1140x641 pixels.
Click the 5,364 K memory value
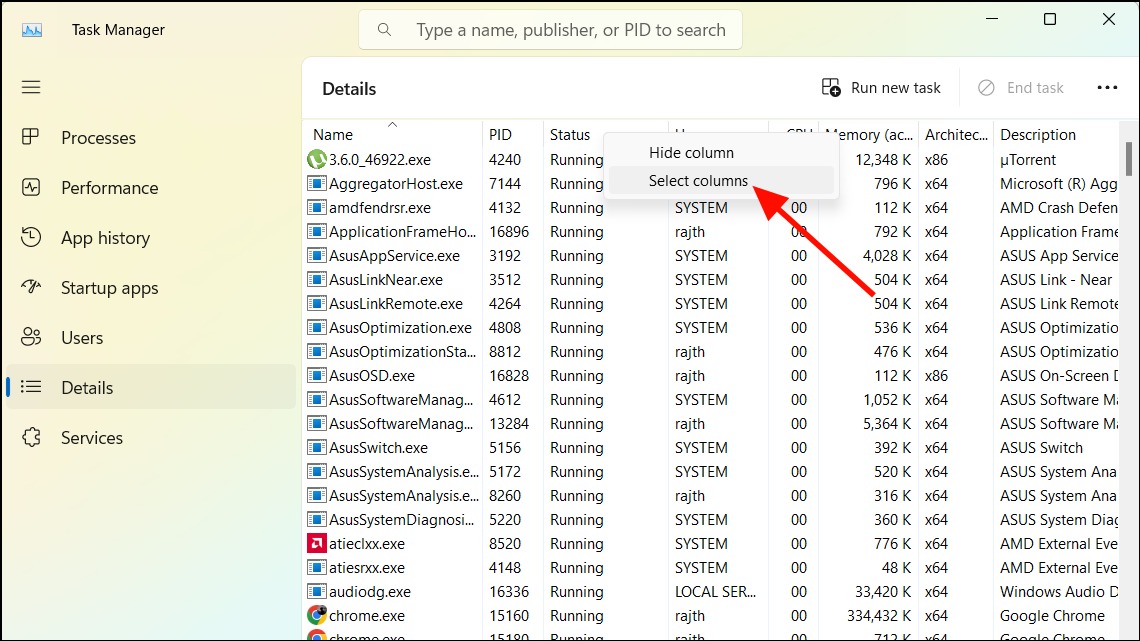tap(887, 424)
